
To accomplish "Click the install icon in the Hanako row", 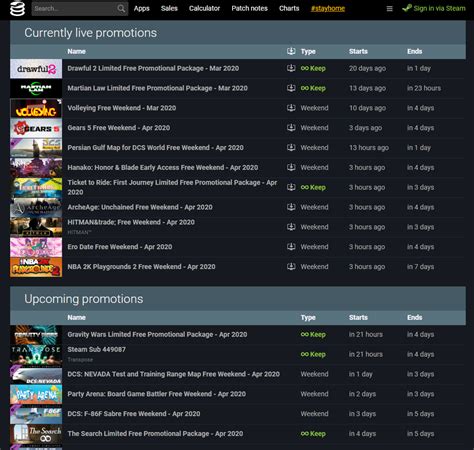I will point(291,167).
